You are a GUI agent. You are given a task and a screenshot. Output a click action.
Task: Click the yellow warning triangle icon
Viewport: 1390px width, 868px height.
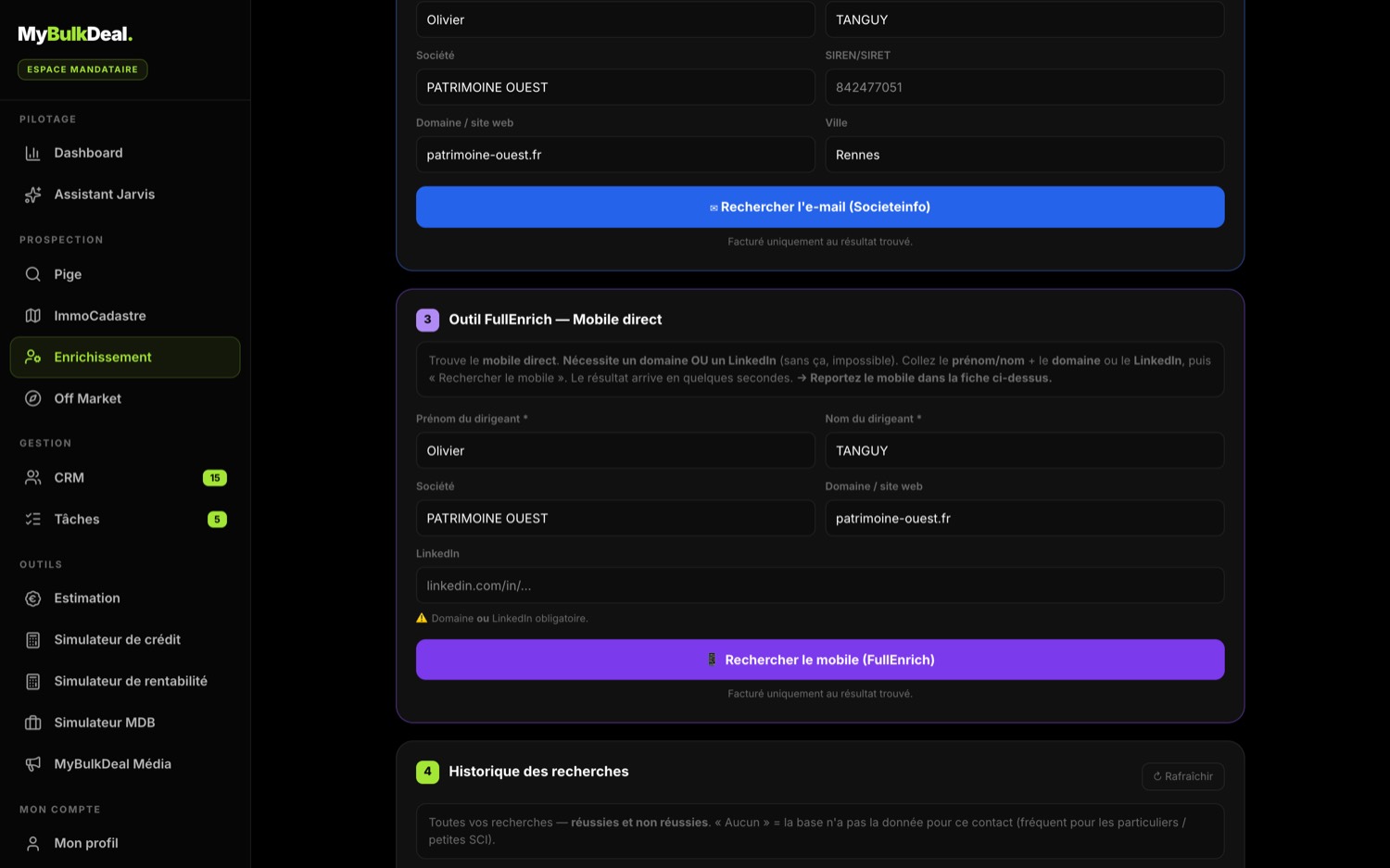[x=422, y=618]
